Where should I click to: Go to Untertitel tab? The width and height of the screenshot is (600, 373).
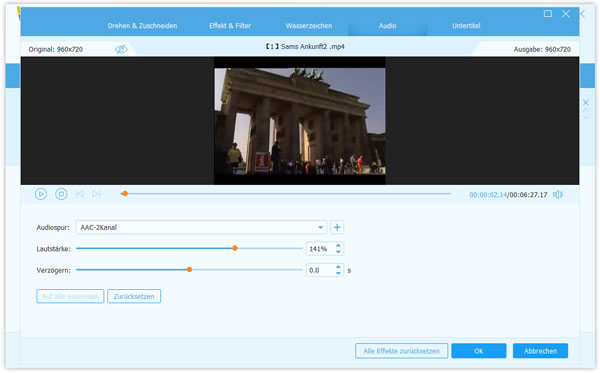(466, 26)
